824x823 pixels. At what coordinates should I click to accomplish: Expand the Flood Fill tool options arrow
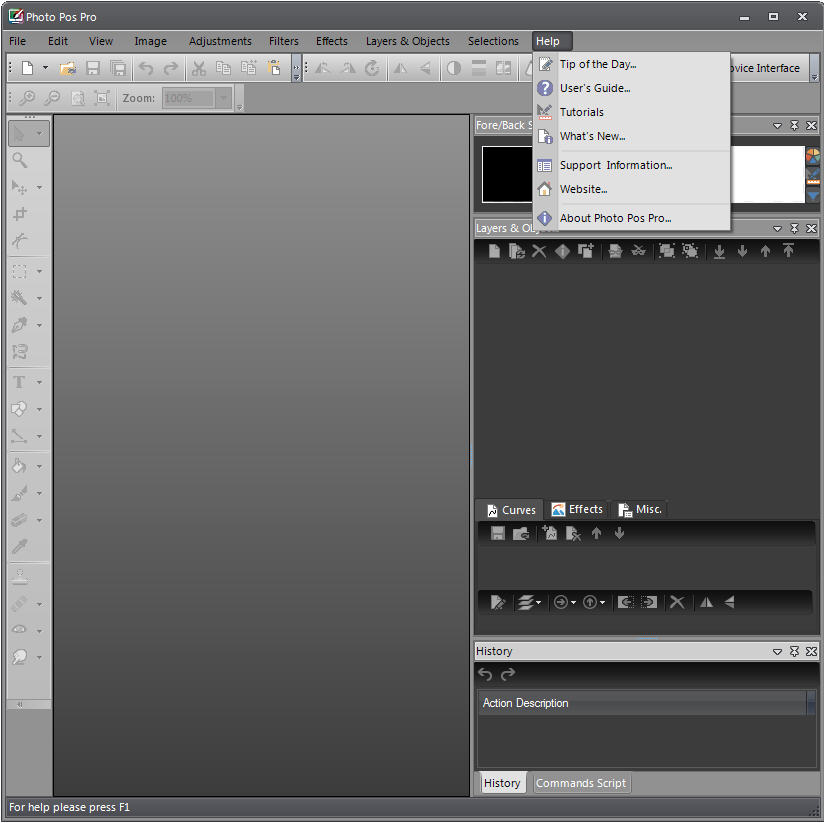pyautogui.click(x=39, y=466)
